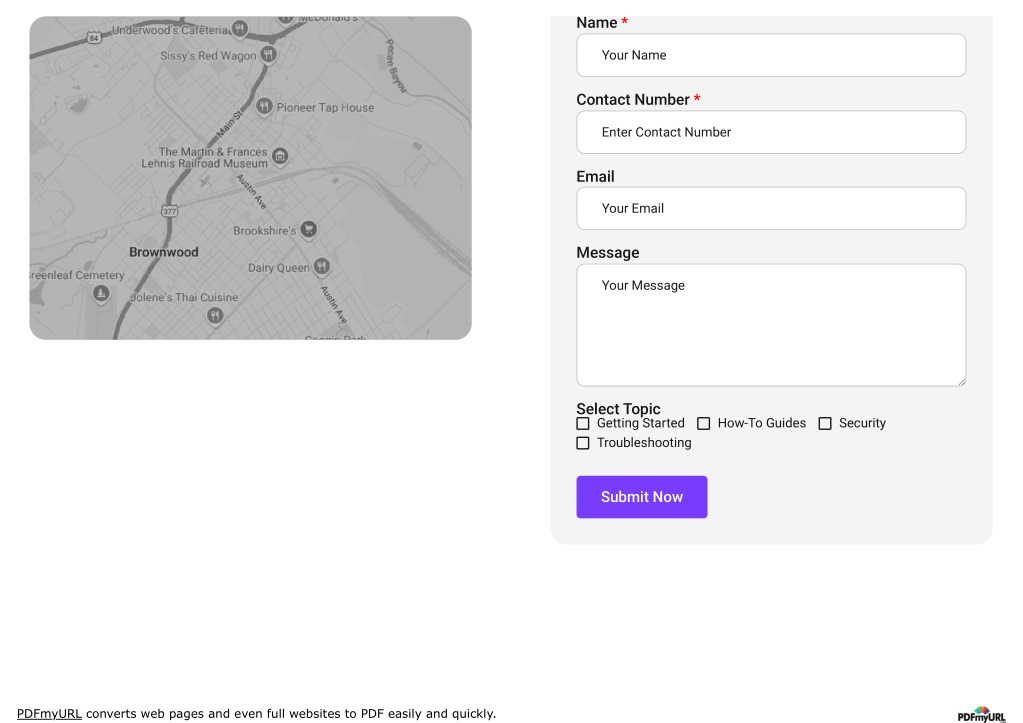Image resolution: width=1023 pixels, height=723 pixels.
Task: Grab the message box resize handle
Action: tap(961, 382)
